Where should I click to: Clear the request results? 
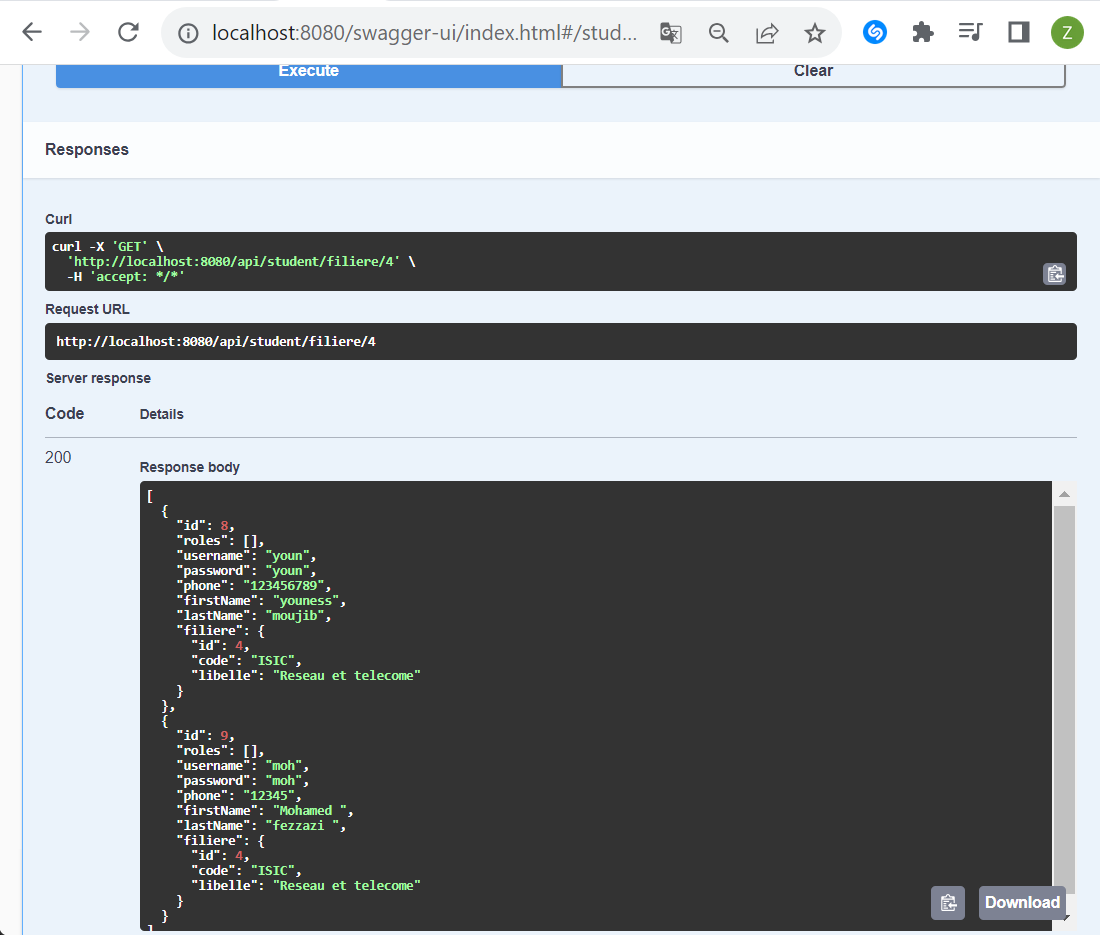tap(813, 70)
